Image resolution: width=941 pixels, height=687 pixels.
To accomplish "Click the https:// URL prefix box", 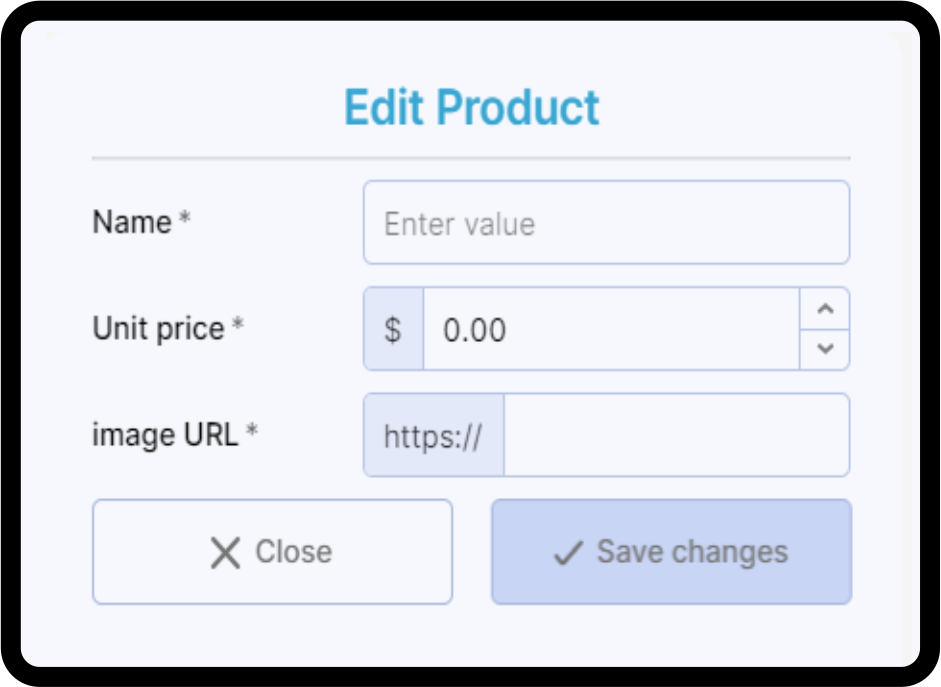I will [x=434, y=436].
